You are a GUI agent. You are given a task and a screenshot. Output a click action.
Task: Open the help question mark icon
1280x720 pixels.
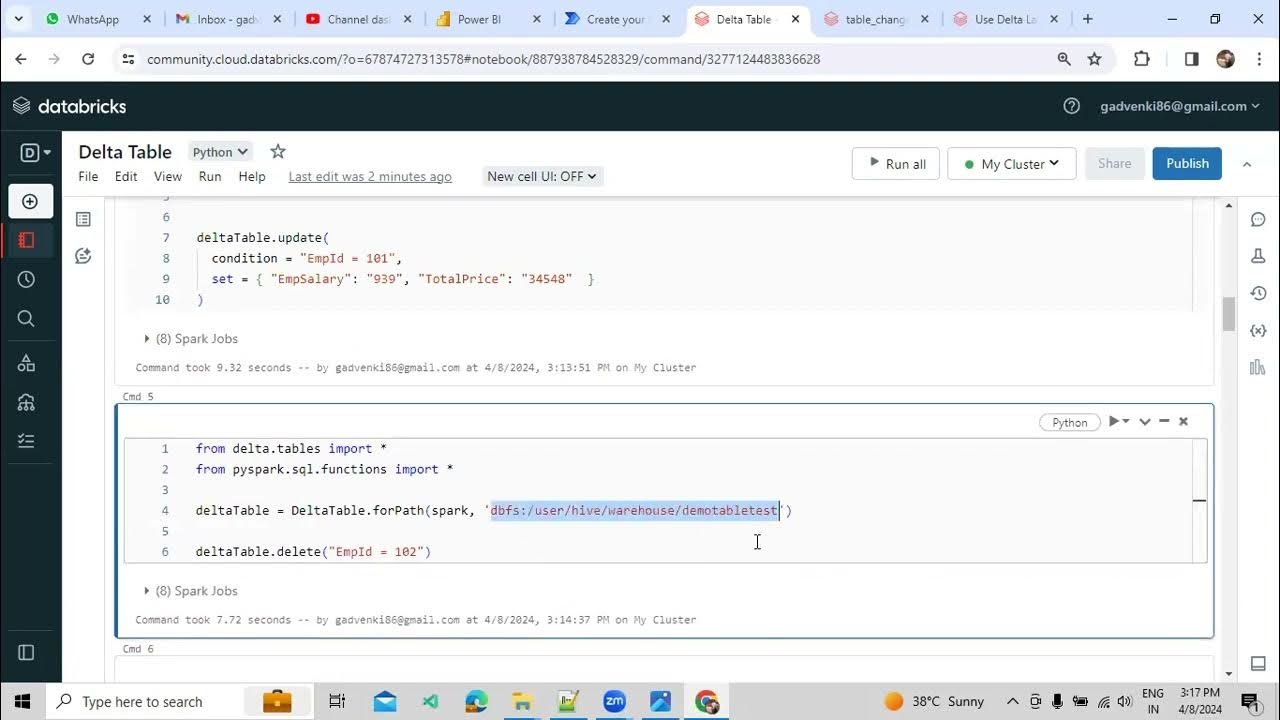[1071, 106]
